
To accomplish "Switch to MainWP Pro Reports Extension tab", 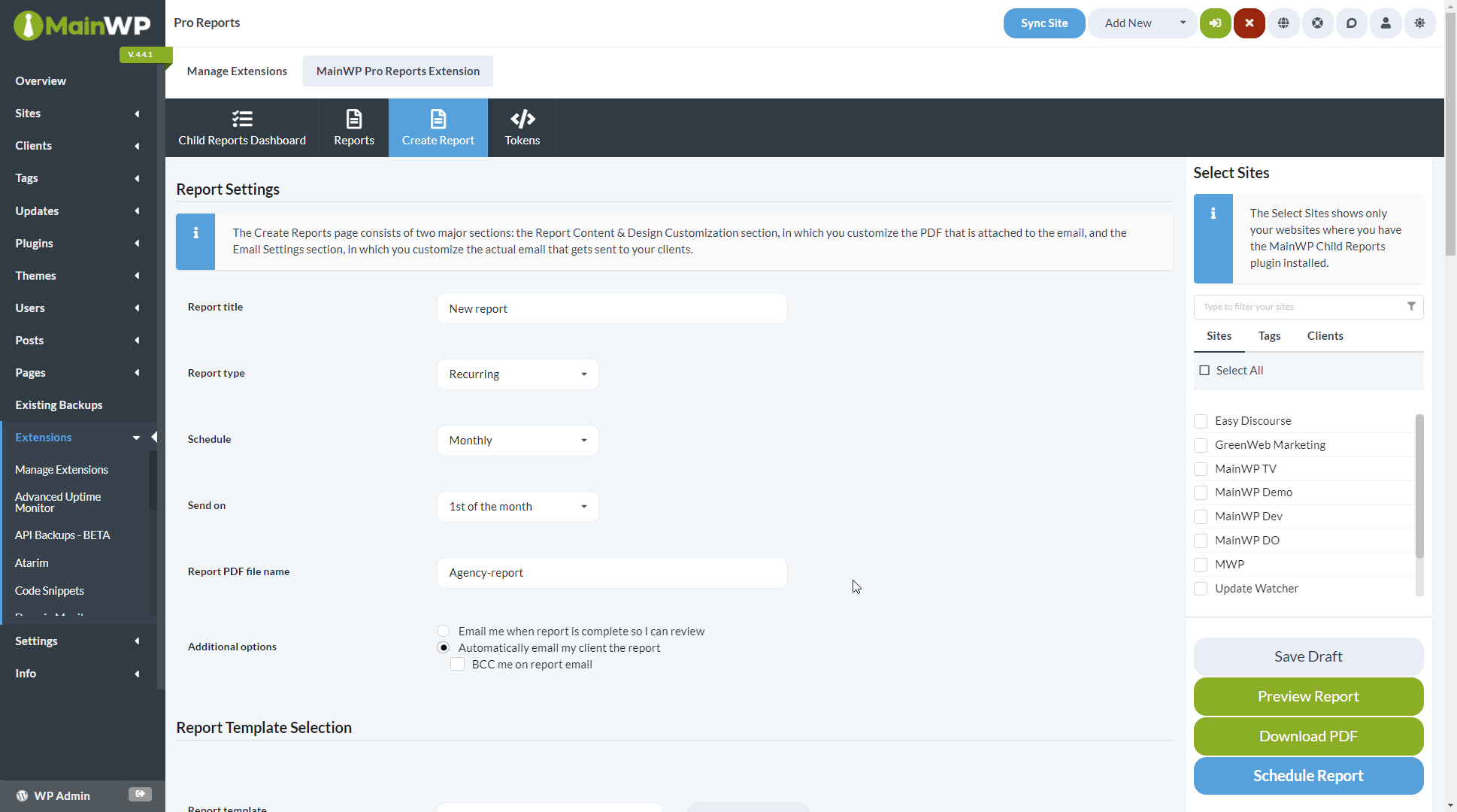I will (x=398, y=71).
